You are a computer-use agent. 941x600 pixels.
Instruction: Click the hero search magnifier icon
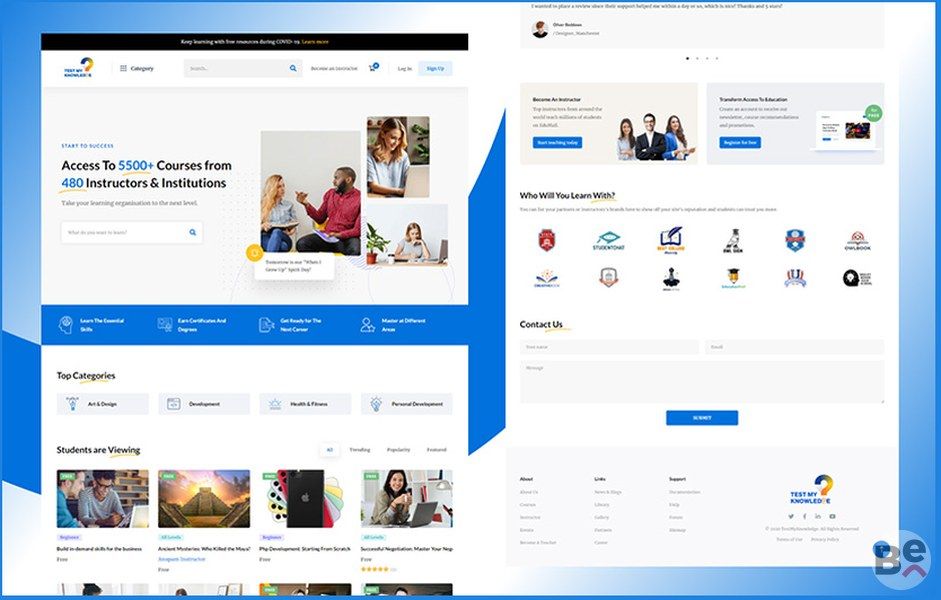point(193,232)
